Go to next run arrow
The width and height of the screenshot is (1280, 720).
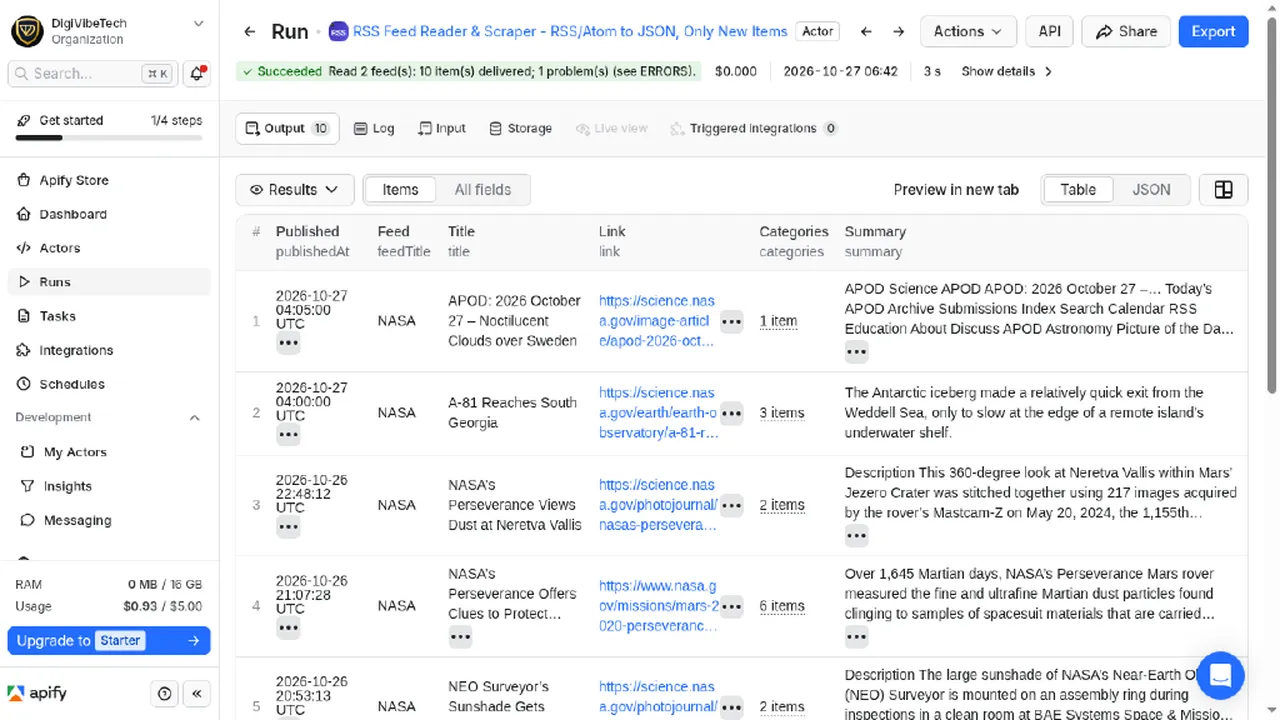899,31
